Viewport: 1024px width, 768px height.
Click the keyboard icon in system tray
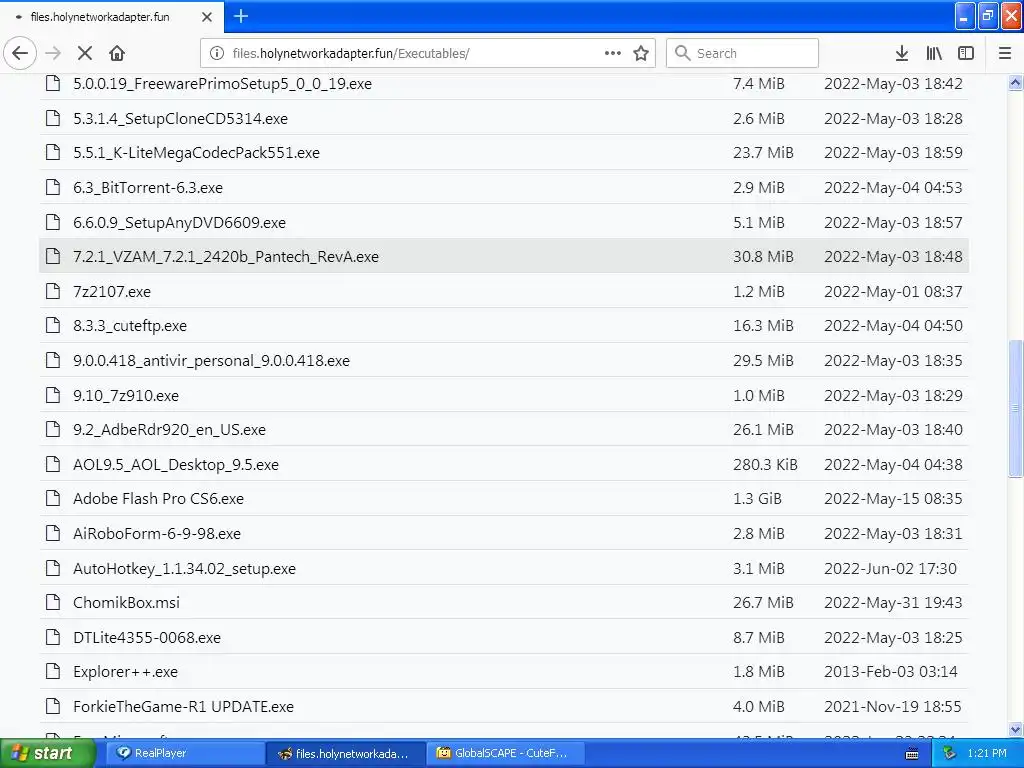[x=912, y=754]
